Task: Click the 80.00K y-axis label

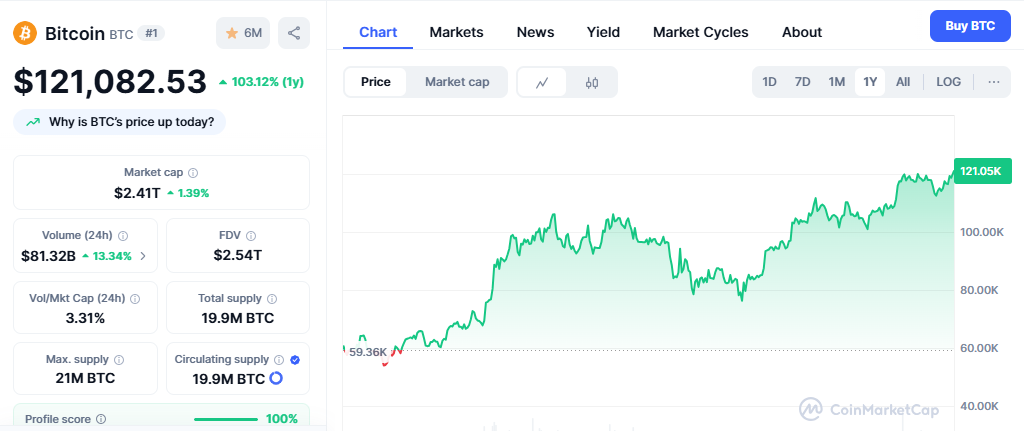Action: 979,290
